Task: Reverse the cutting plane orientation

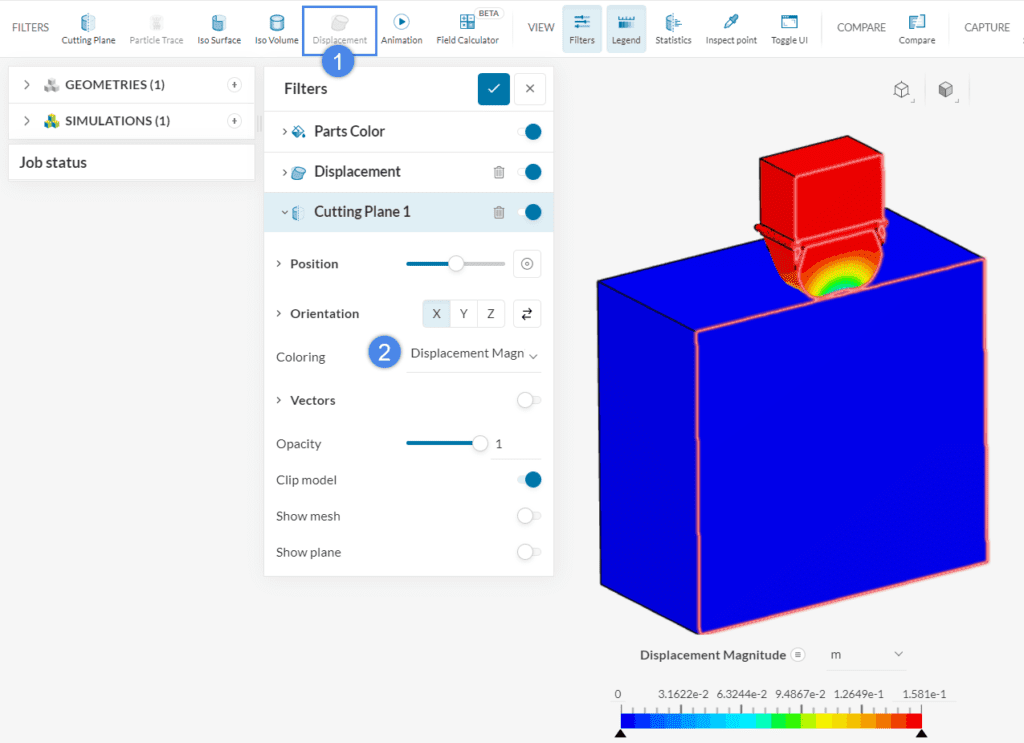Action: coord(527,314)
